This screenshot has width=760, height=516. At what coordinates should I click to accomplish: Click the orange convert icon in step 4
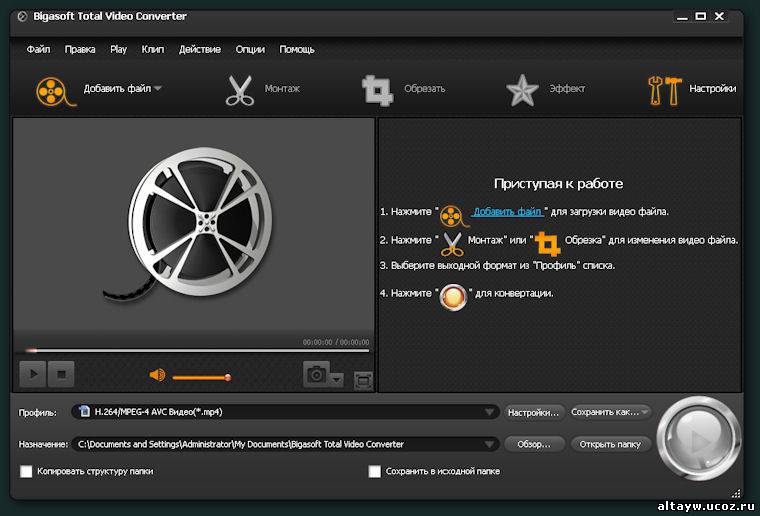[x=453, y=297]
